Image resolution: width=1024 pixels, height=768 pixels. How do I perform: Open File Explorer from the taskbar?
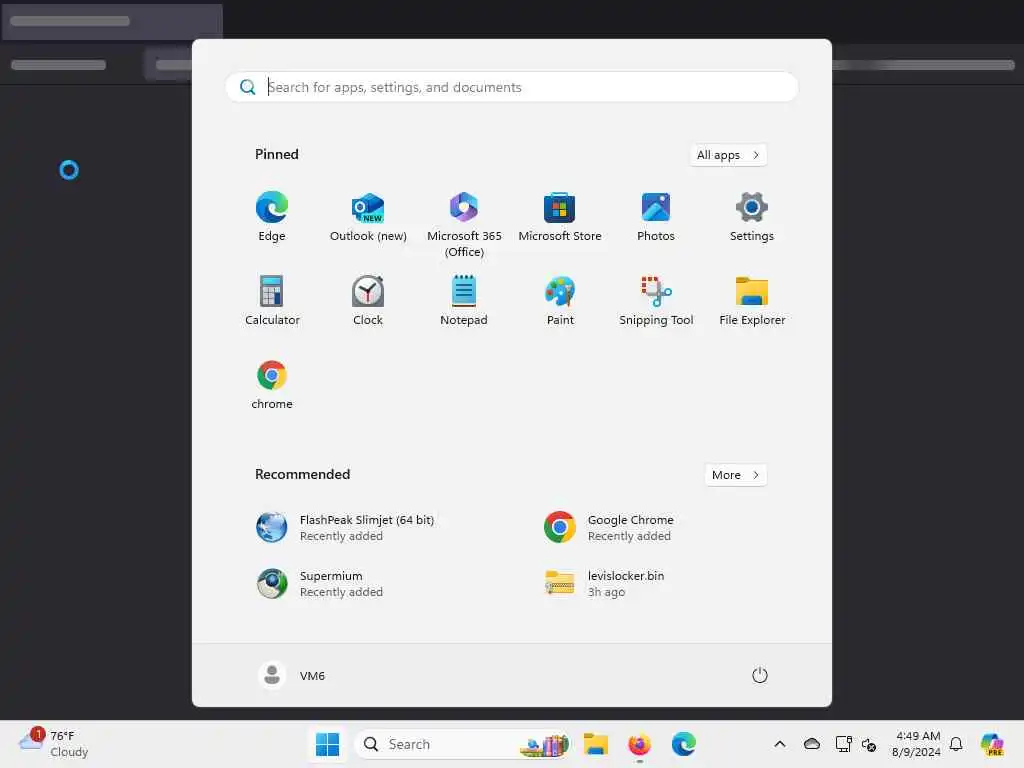click(596, 744)
